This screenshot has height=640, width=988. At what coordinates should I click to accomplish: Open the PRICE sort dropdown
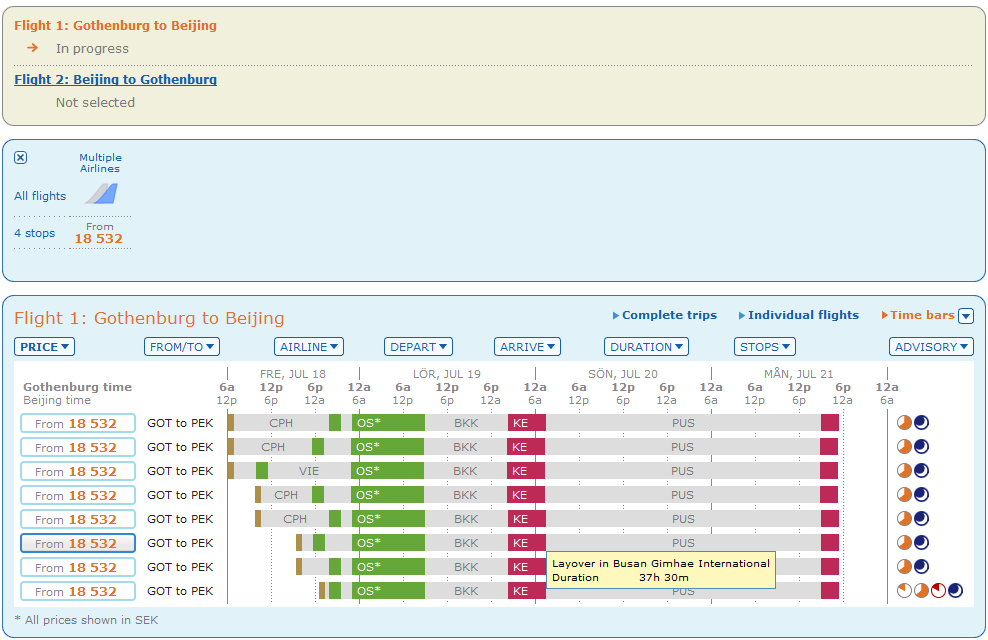point(45,347)
